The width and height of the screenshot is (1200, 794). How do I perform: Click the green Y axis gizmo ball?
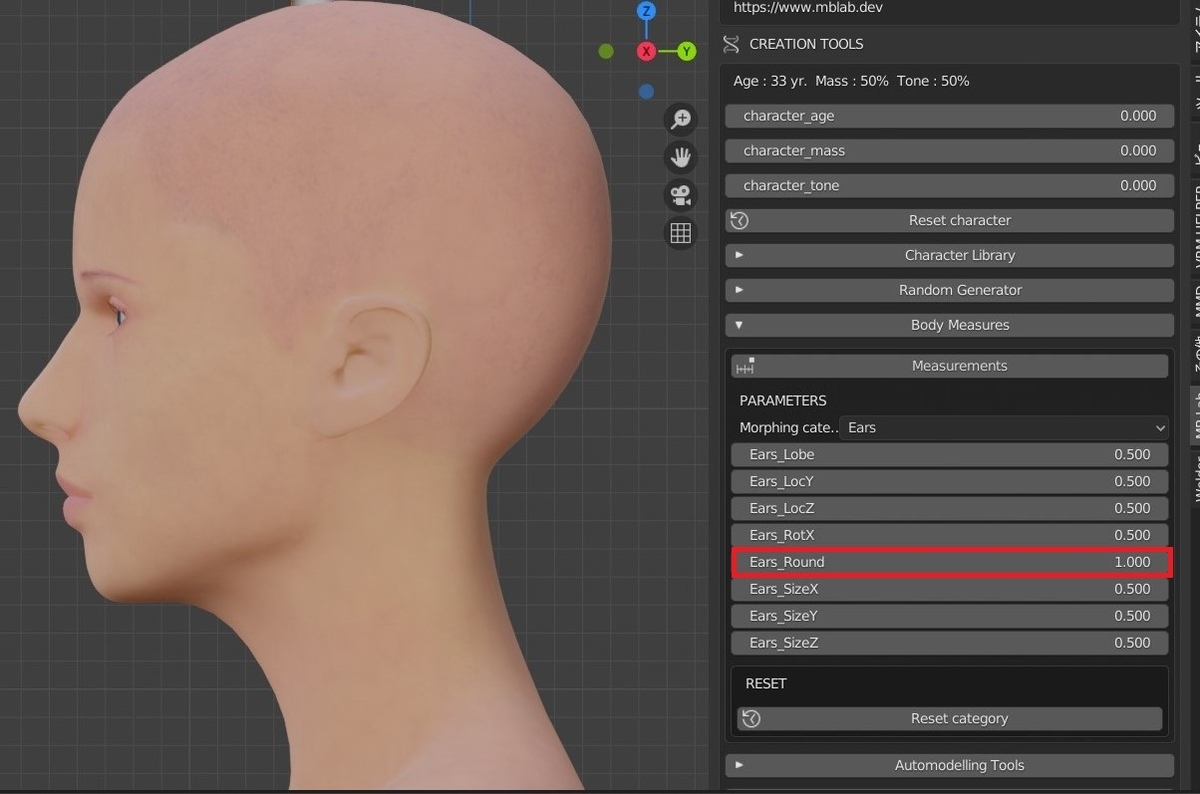687,51
